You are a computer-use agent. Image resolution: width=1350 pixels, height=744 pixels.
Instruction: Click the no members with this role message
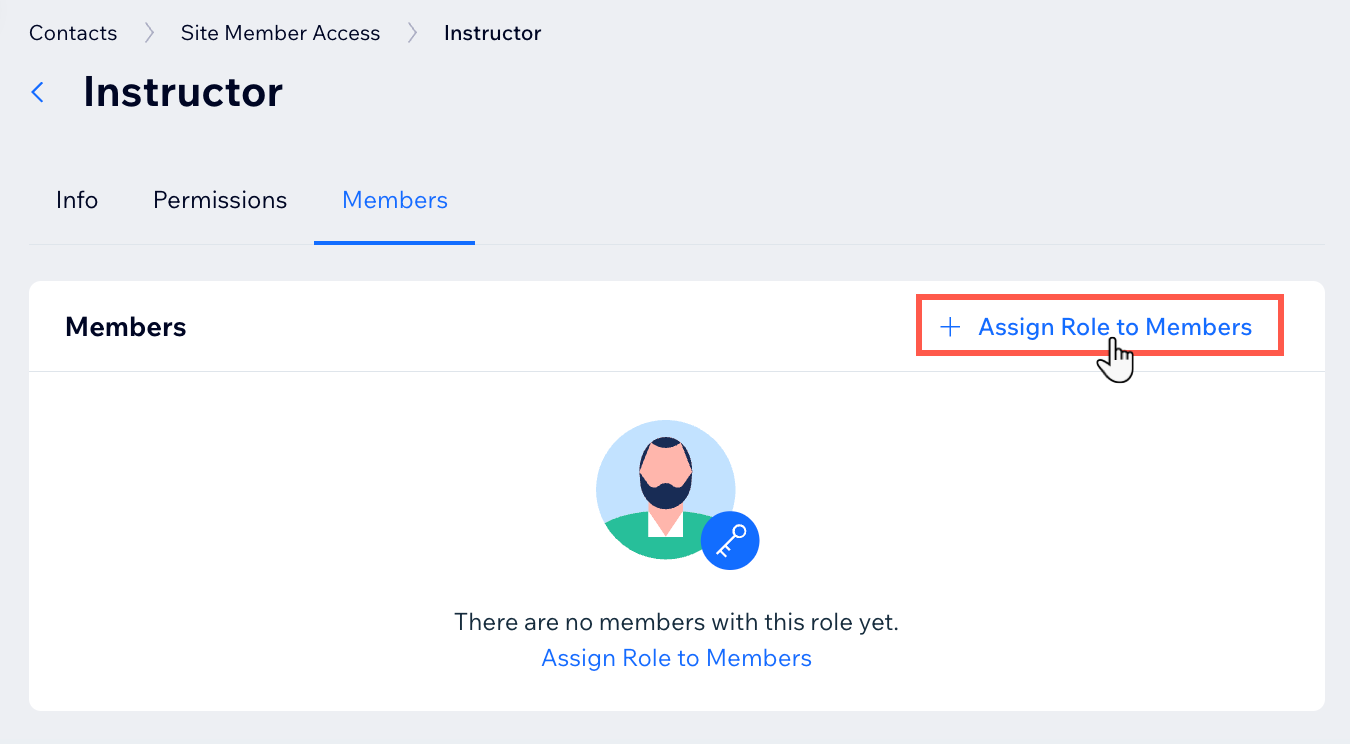click(x=676, y=622)
